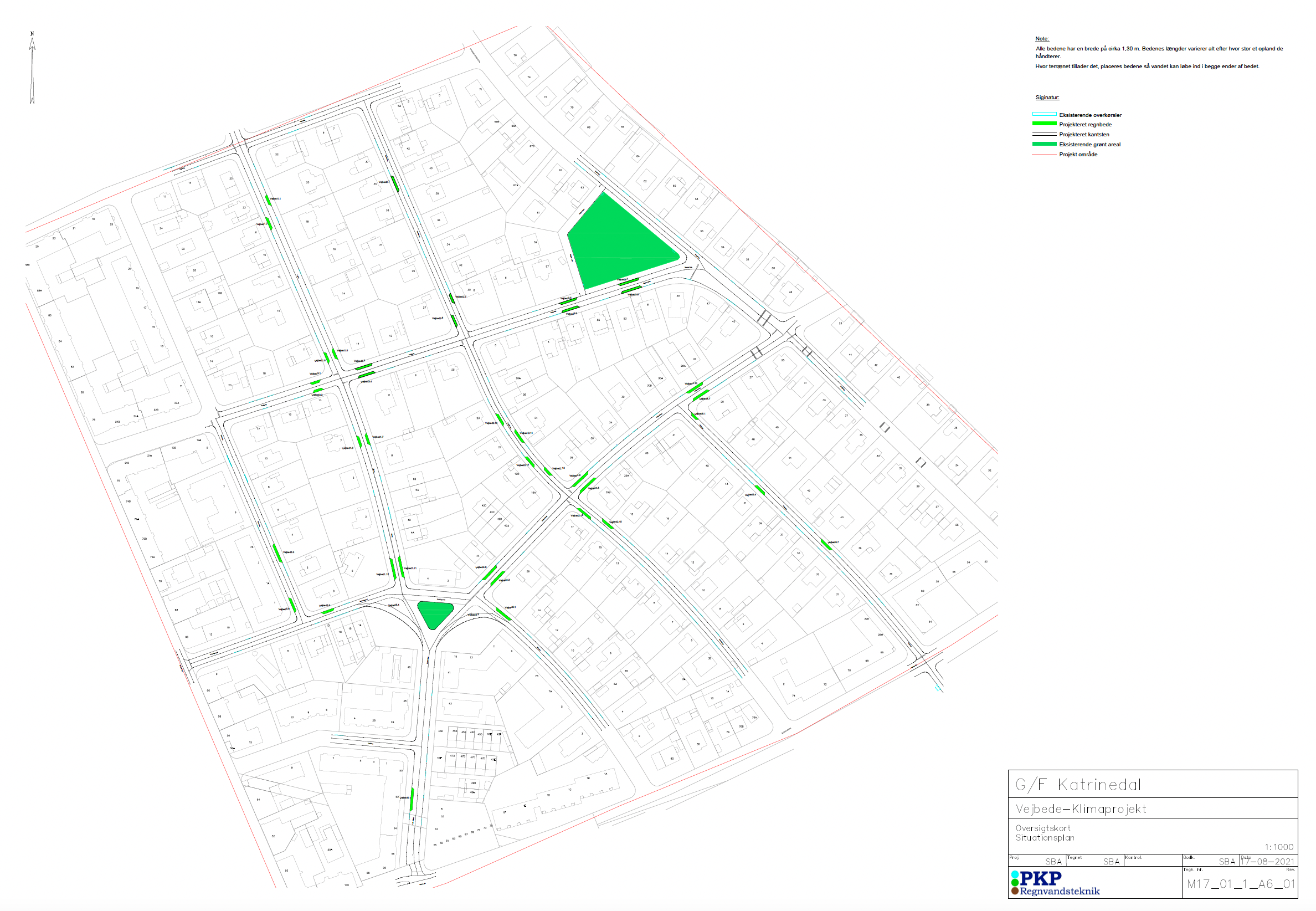Click the north arrow symbol
This screenshot has height=911, width=1316.
tap(32, 68)
